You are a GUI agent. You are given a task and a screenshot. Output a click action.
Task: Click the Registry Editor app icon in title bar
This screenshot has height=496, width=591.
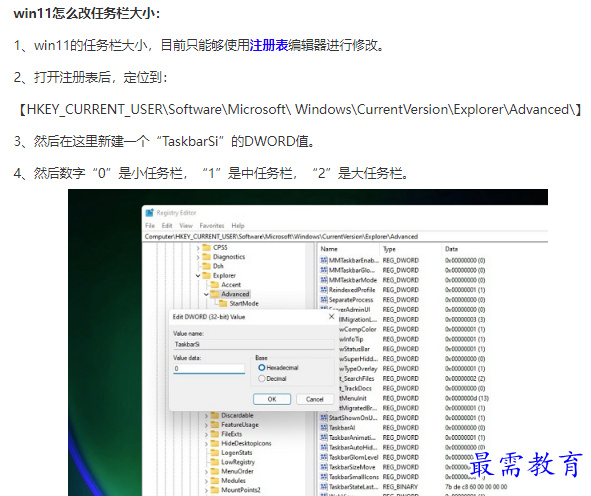pos(150,213)
